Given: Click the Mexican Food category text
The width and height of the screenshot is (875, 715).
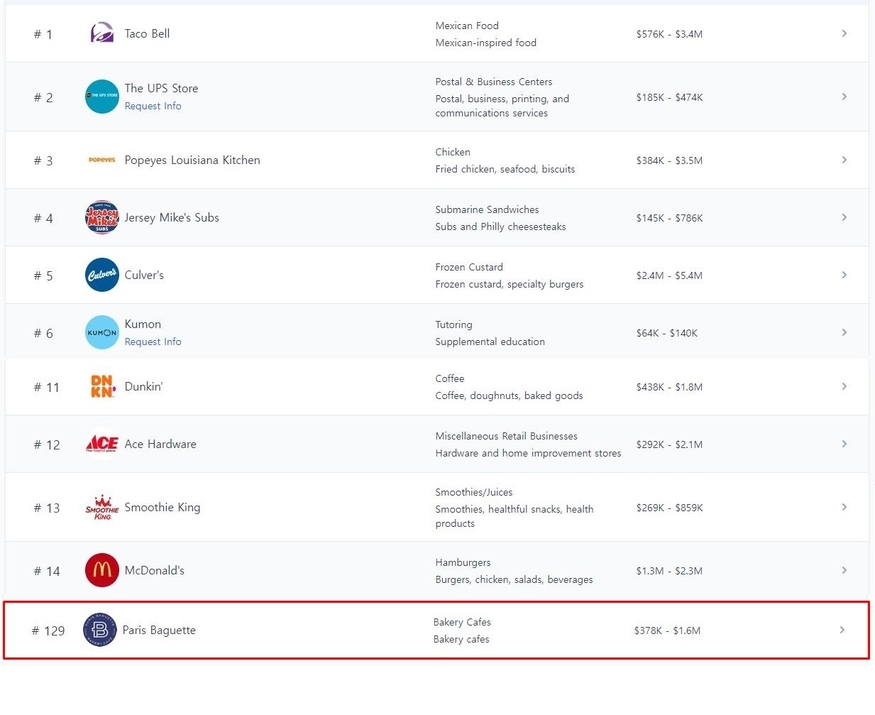Looking at the screenshot, I should click(x=467, y=26).
